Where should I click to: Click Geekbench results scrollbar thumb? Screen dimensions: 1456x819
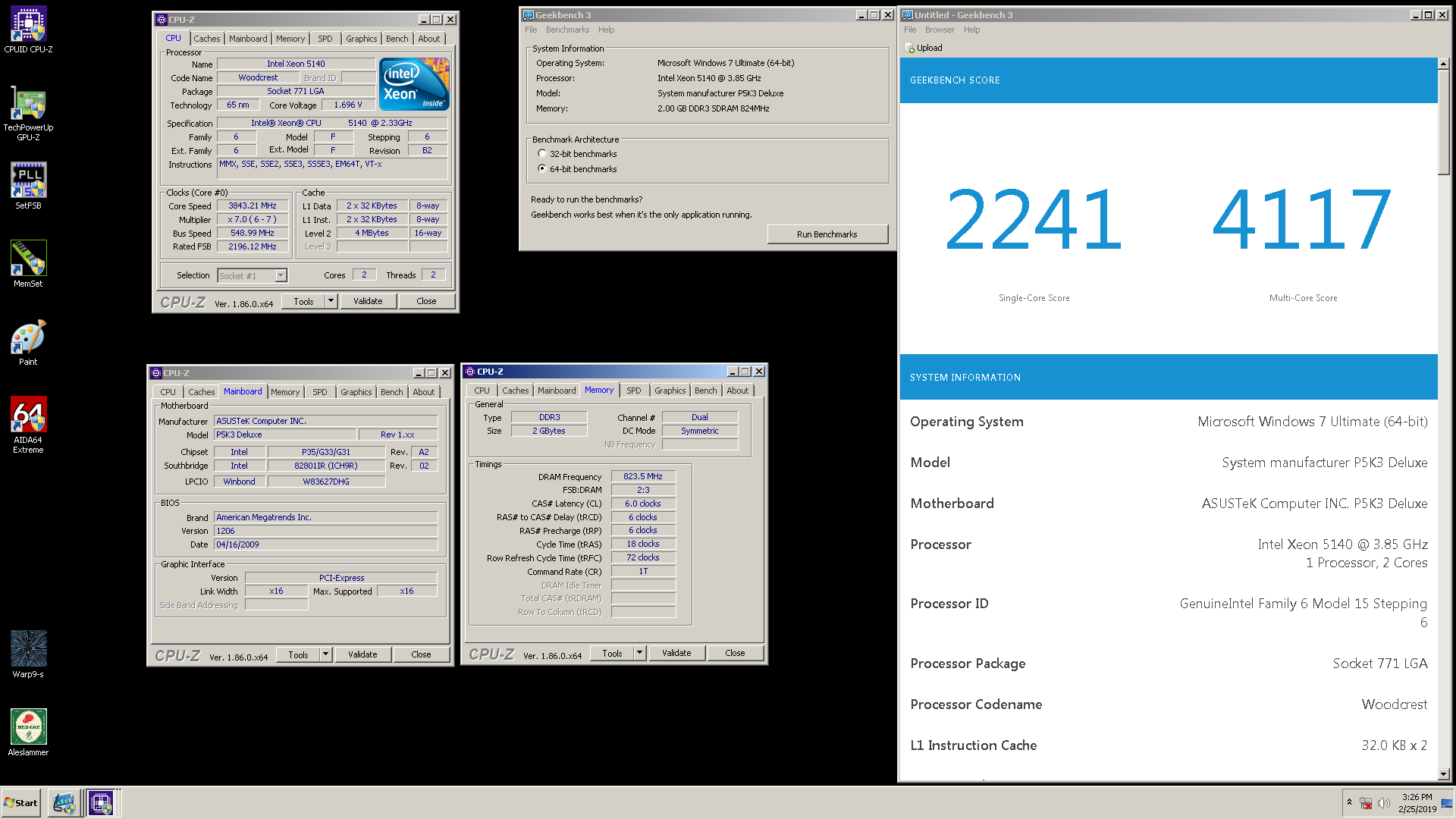[1444, 123]
